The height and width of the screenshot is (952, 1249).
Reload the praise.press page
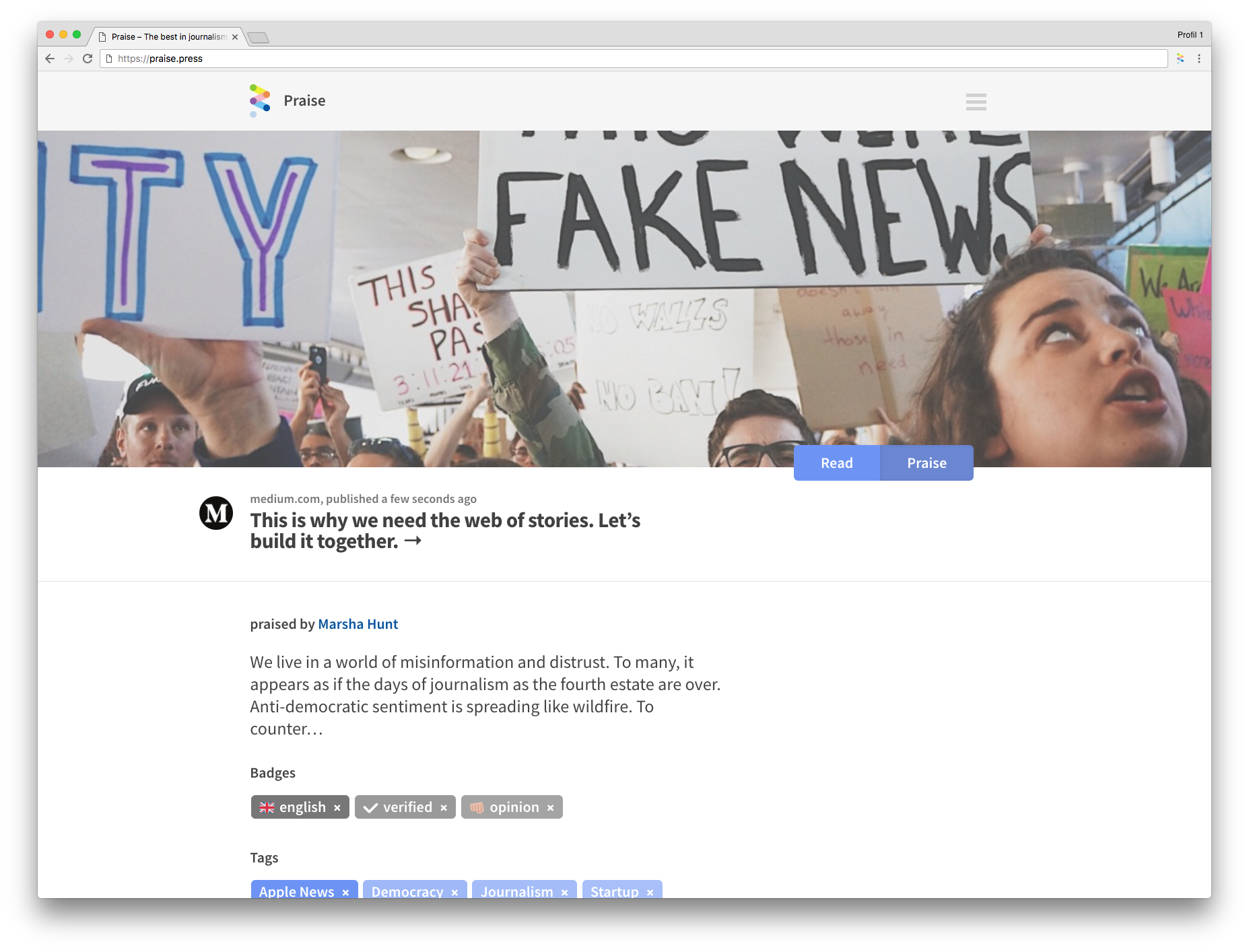click(88, 59)
